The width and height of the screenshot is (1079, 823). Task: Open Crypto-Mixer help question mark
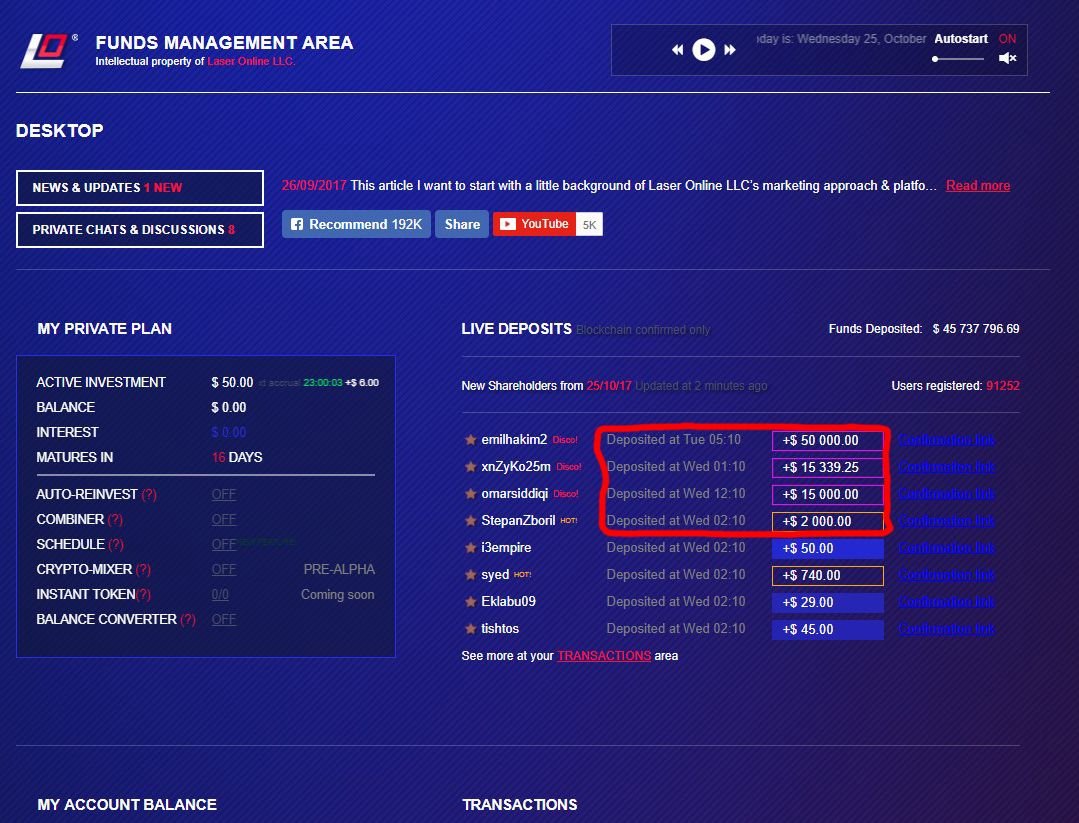point(143,570)
